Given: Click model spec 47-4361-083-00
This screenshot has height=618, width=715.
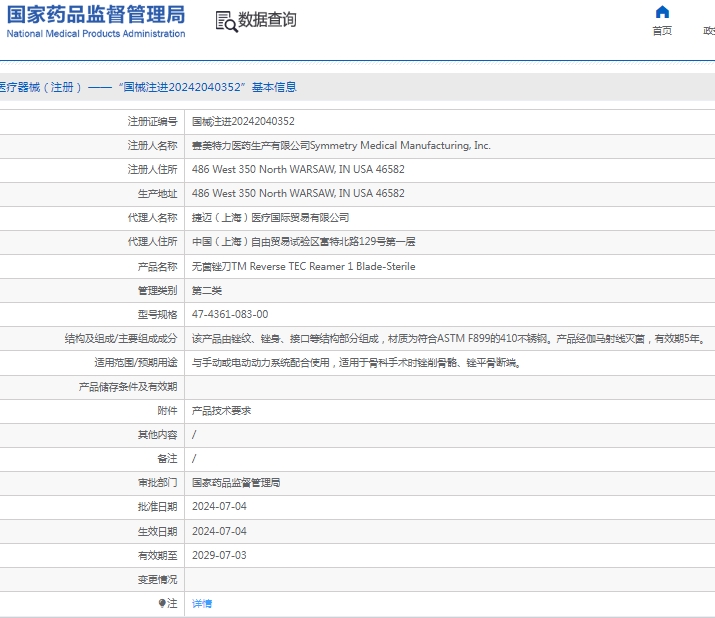Looking at the screenshot, I should tap(230, 314).
